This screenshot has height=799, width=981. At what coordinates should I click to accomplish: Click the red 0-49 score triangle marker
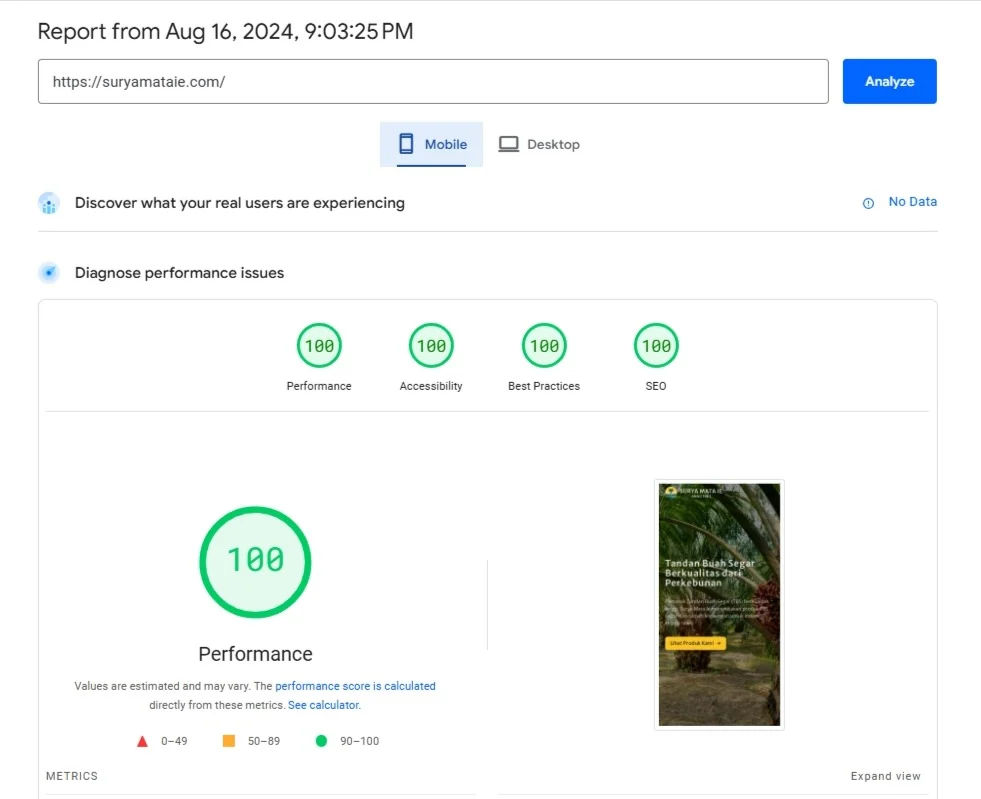click(x=142, y=740)
